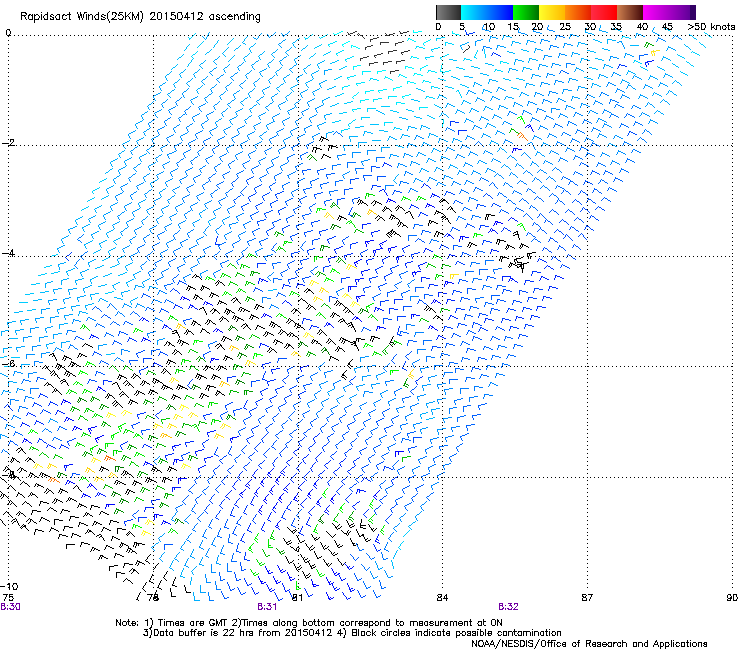740x650 pixels.
Task: Click the '10' legend scale number
Action: (488, 26)
